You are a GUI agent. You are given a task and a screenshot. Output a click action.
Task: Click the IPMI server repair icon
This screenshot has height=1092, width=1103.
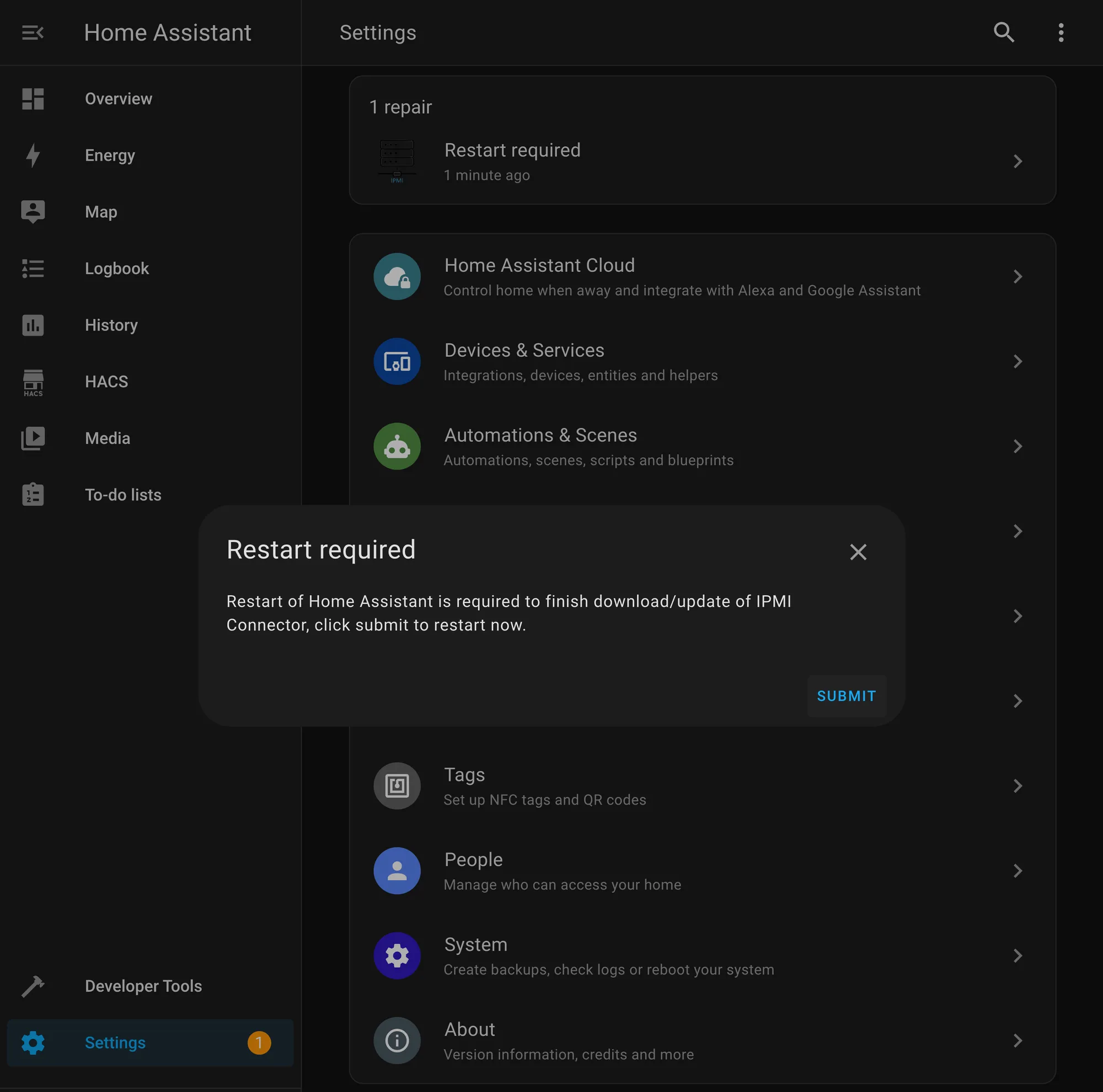397,162
